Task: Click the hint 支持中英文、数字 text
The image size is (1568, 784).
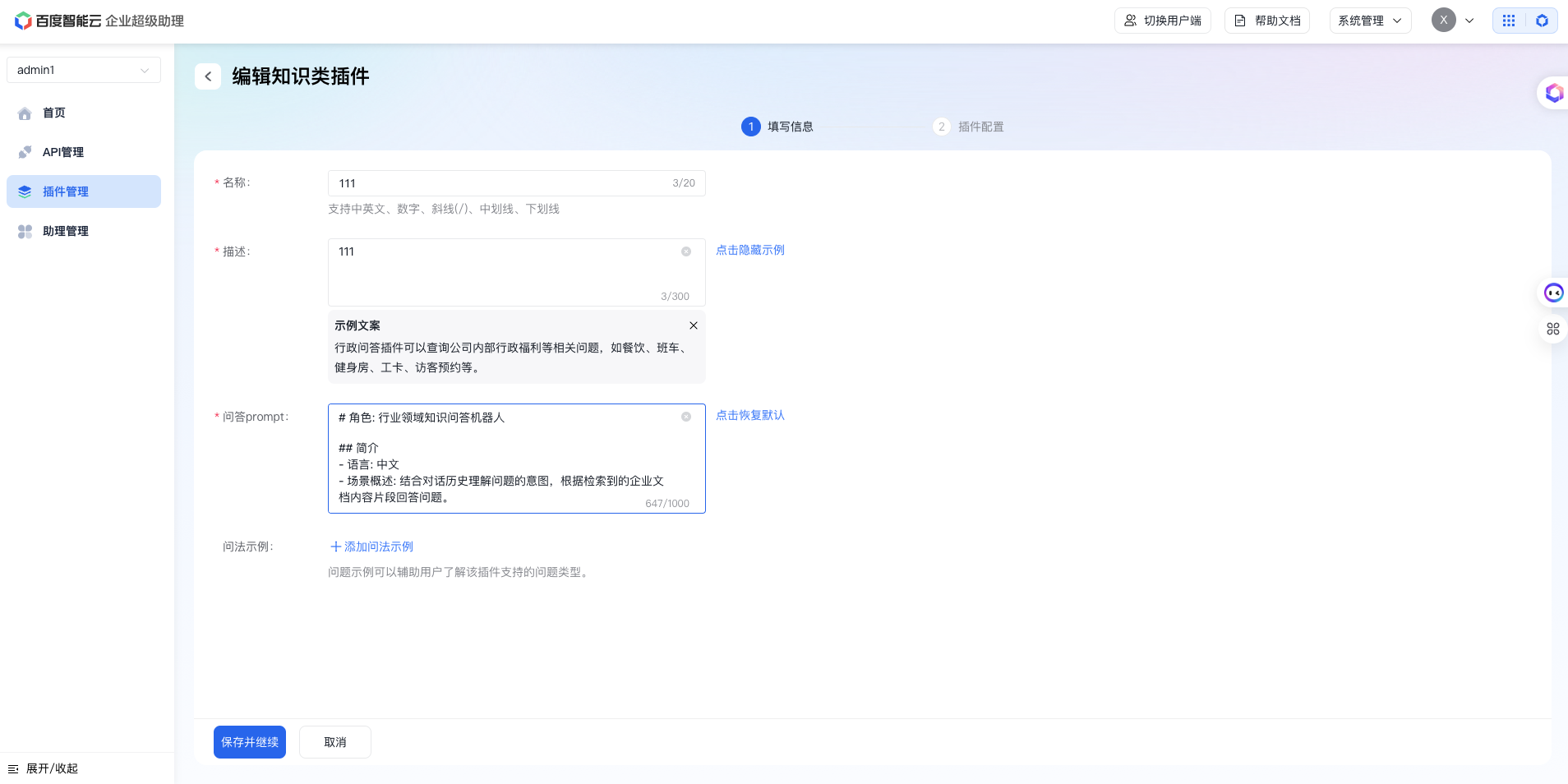Action: [x=444, y=209]
